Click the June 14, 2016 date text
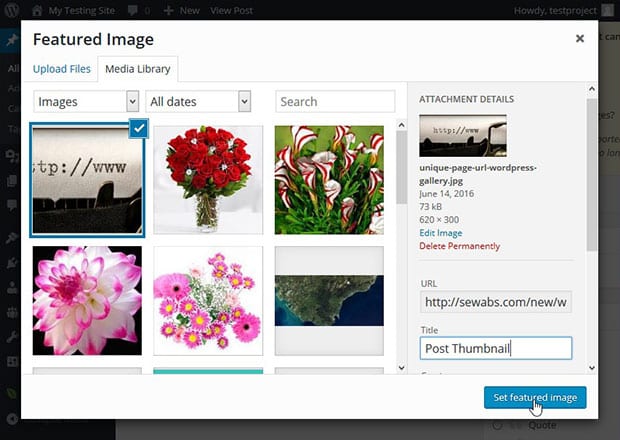The width and height of the screenshot is (620, 440). 446,194
